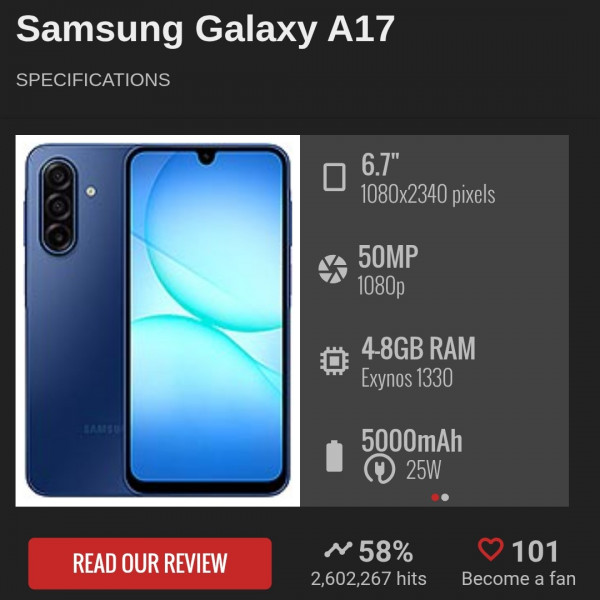Click the charging plug icon
Image resolution: width=600 pixels, height=600 pixels.
click(379, 468)
